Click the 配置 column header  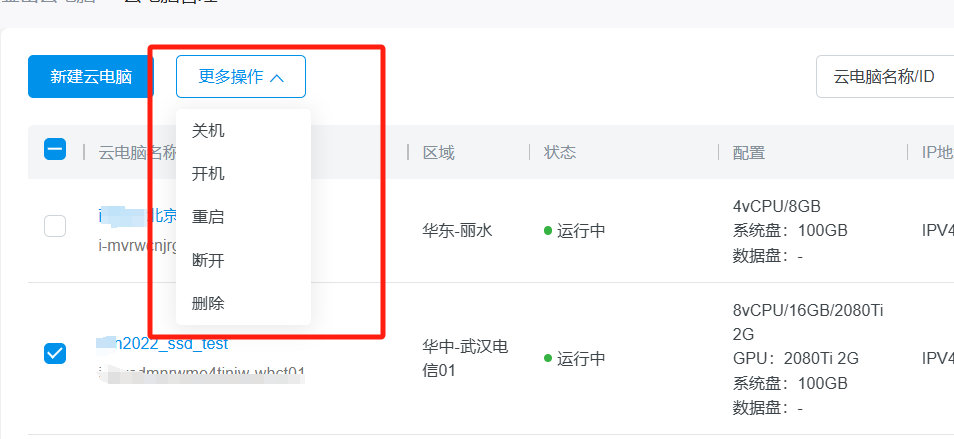(x=748, y=152)
